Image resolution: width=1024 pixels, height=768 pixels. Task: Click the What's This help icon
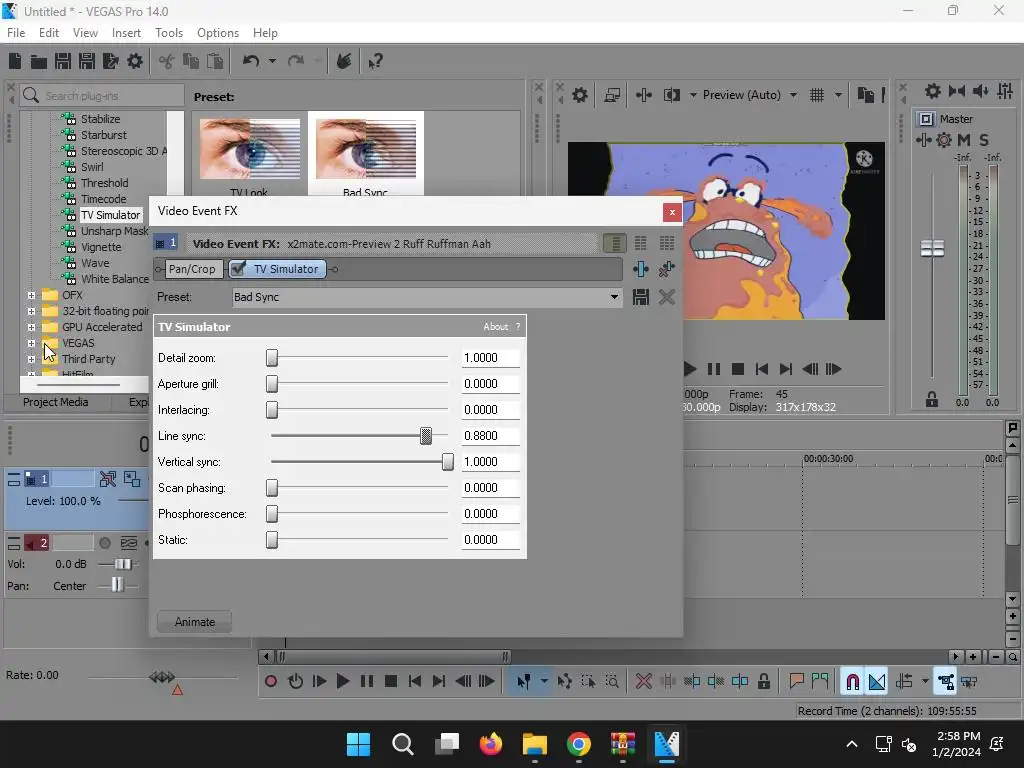coord(375,61)
